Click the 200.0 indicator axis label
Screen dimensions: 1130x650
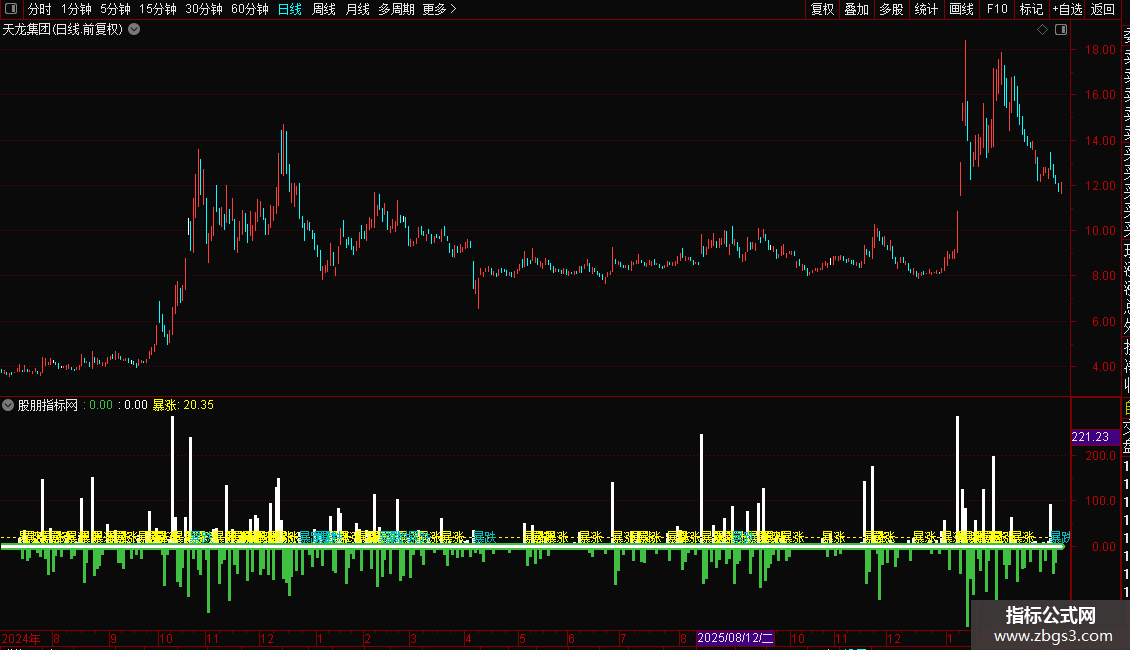[x=1100, y=455]
